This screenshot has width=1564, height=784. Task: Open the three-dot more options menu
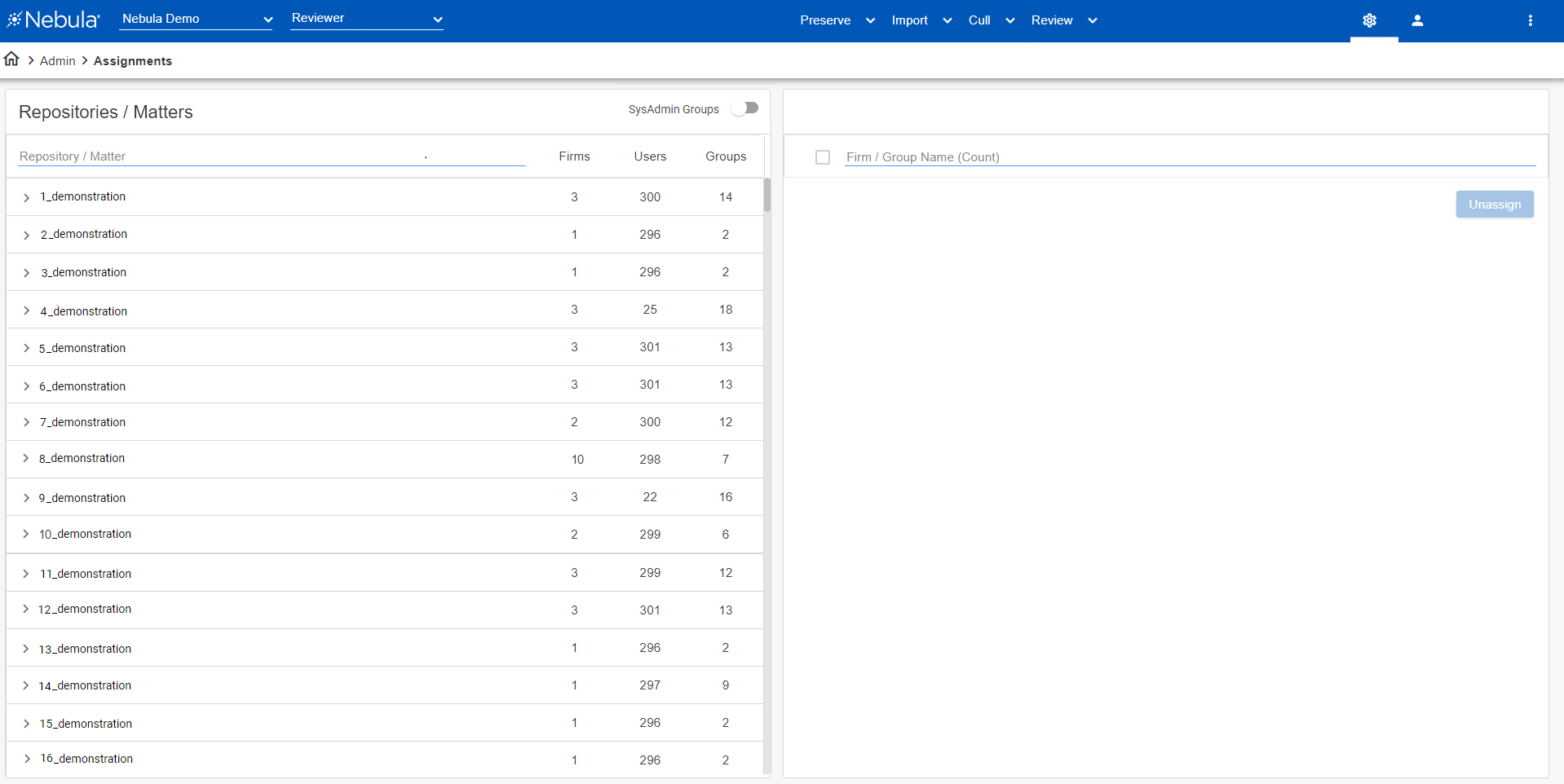(x=1530, y=20)
